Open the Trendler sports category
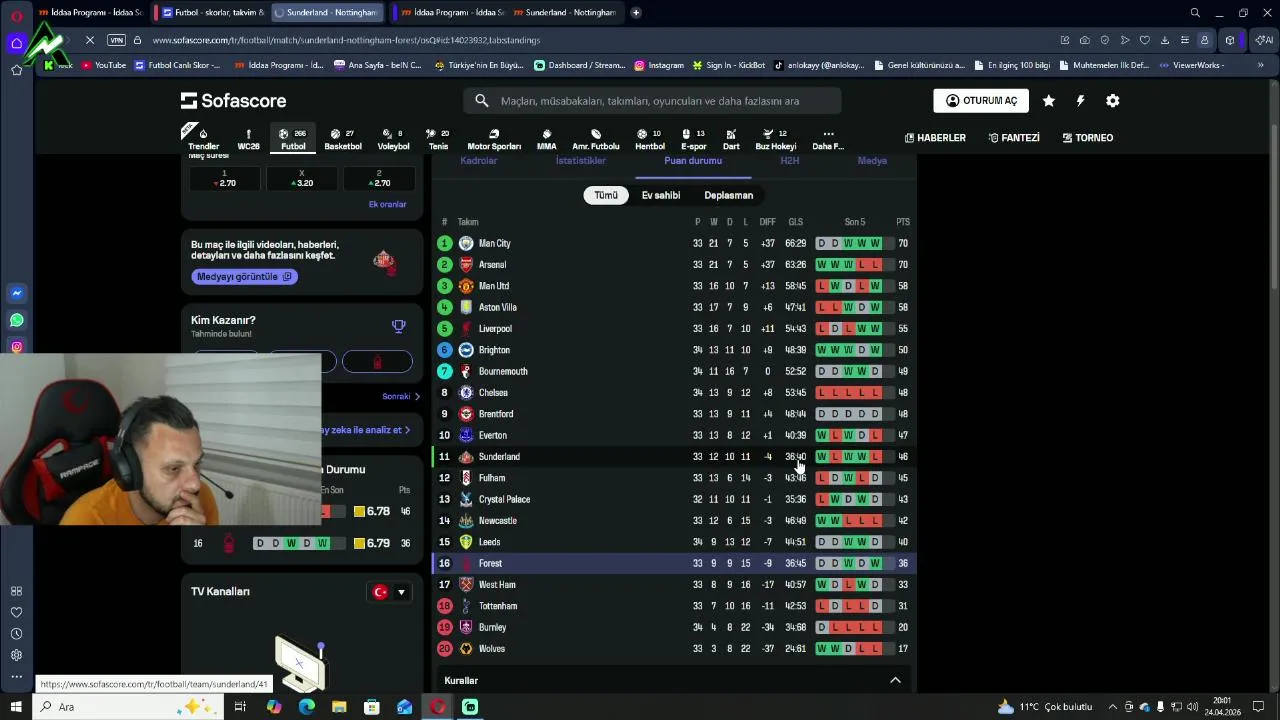The width and height of the screenshot is (1280, 720). tap(203, 139)
